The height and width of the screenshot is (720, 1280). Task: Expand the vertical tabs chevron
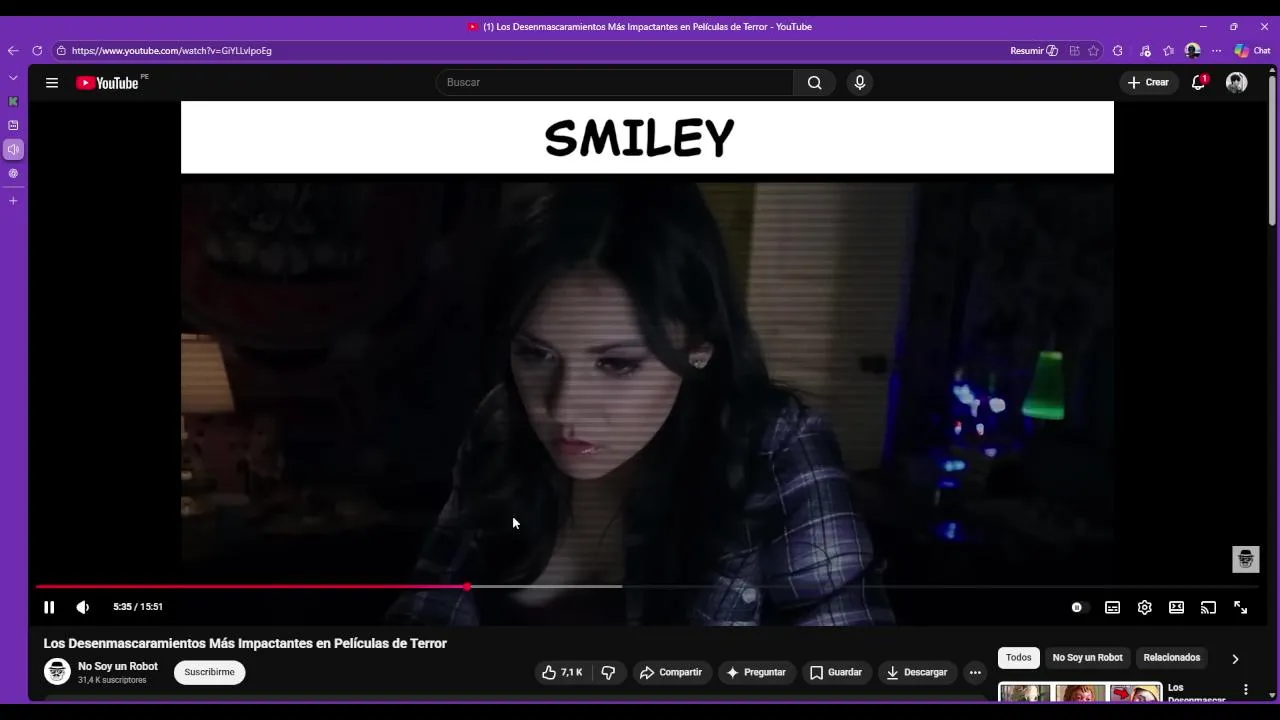click(x=13, y=78)
